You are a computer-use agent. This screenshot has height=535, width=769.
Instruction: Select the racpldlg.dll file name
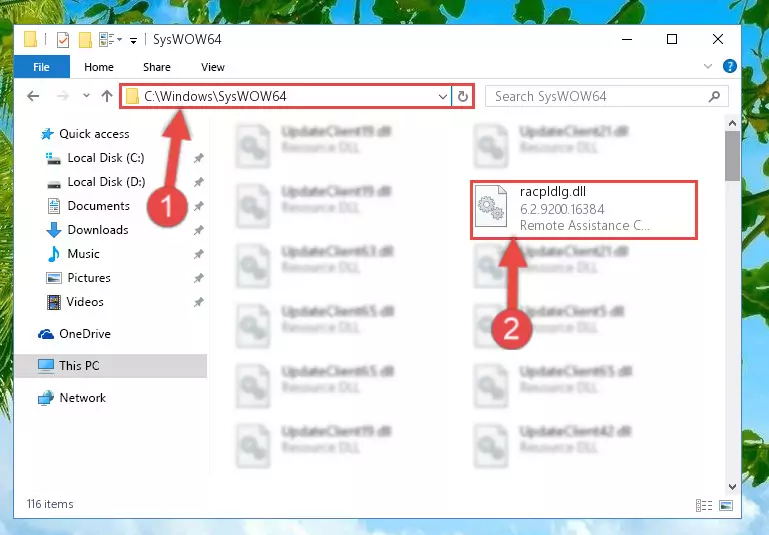click(553, 192)
